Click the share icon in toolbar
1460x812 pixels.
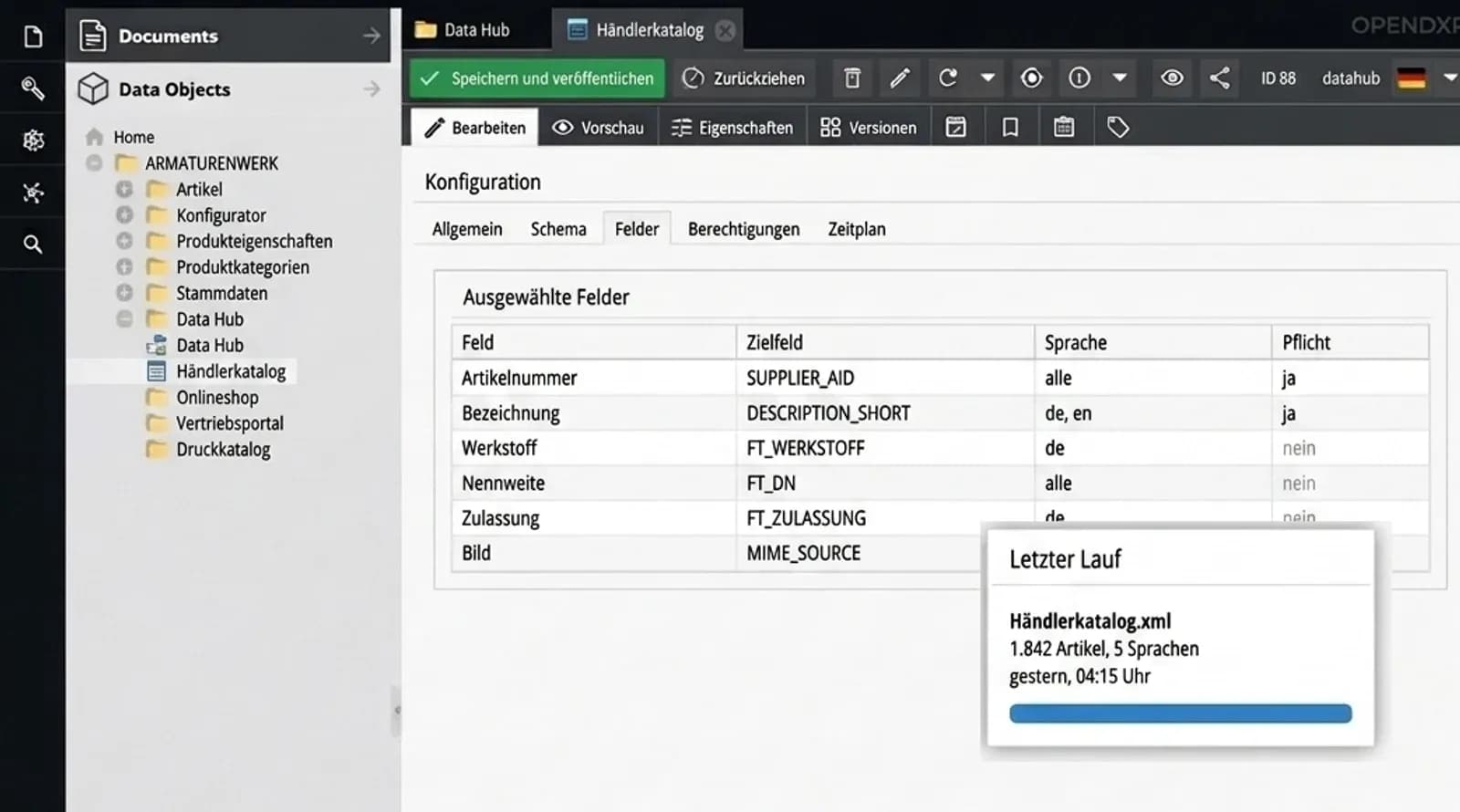pyautogui.click(x=1220, y=78)
